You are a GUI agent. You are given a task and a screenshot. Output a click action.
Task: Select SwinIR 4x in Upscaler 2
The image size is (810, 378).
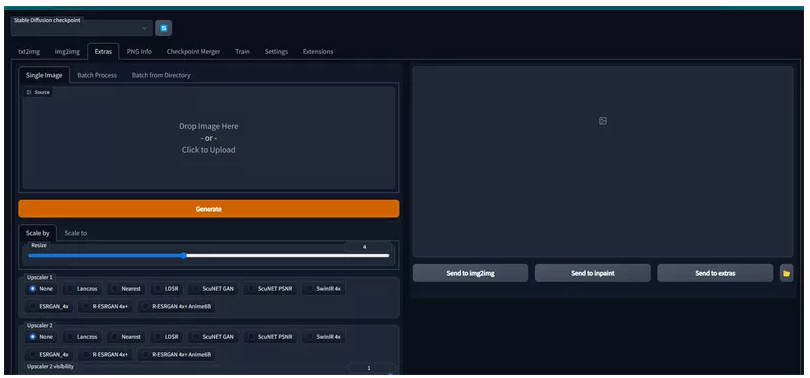(324, 337)
